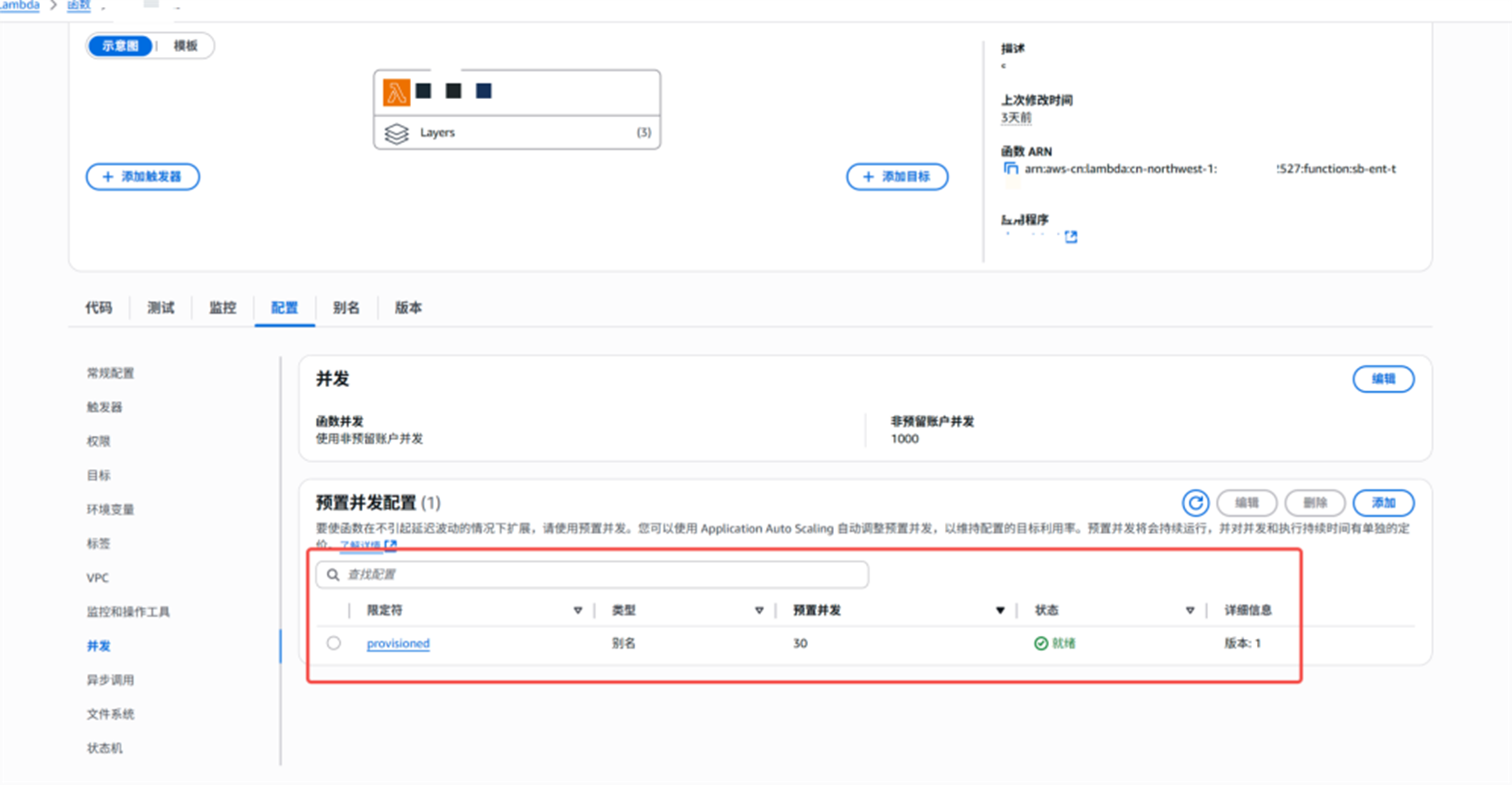Open the provisioned alias link
The width and height of the screenshot is (1512, 785).
coord(398,644)
